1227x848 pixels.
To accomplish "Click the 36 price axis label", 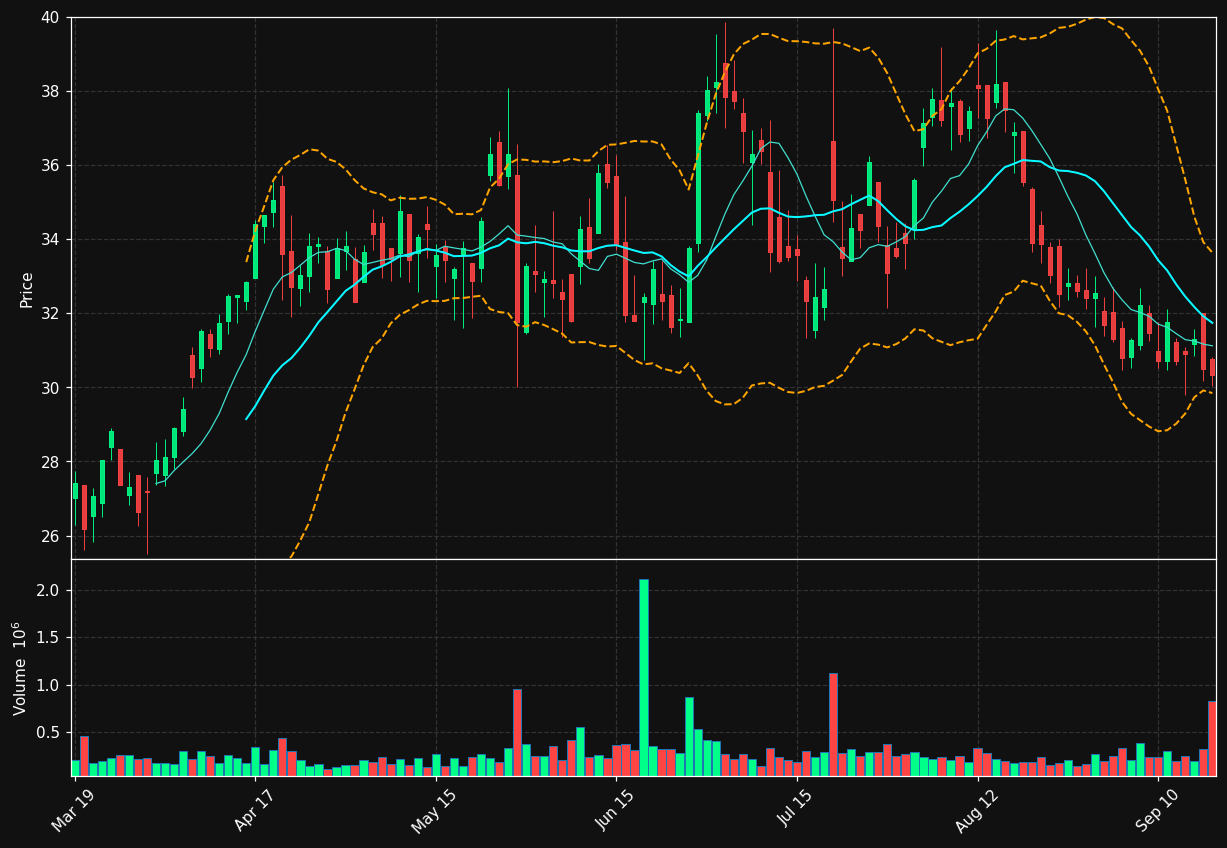I will pos(50,165).
